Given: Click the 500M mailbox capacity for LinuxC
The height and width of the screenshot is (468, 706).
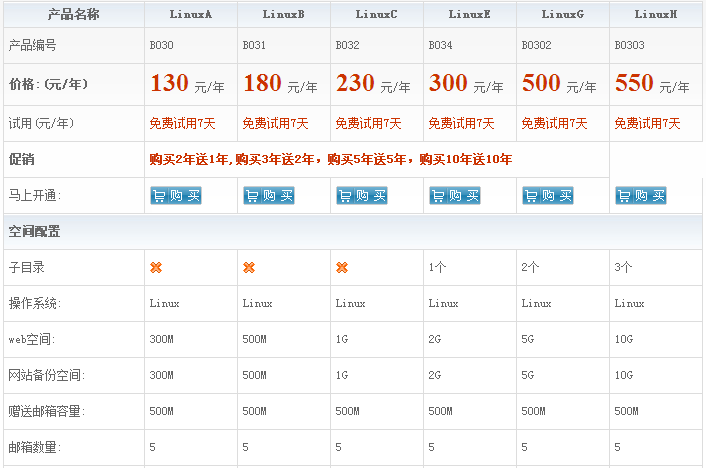Looking at the screenshot, I should point(348,411).
